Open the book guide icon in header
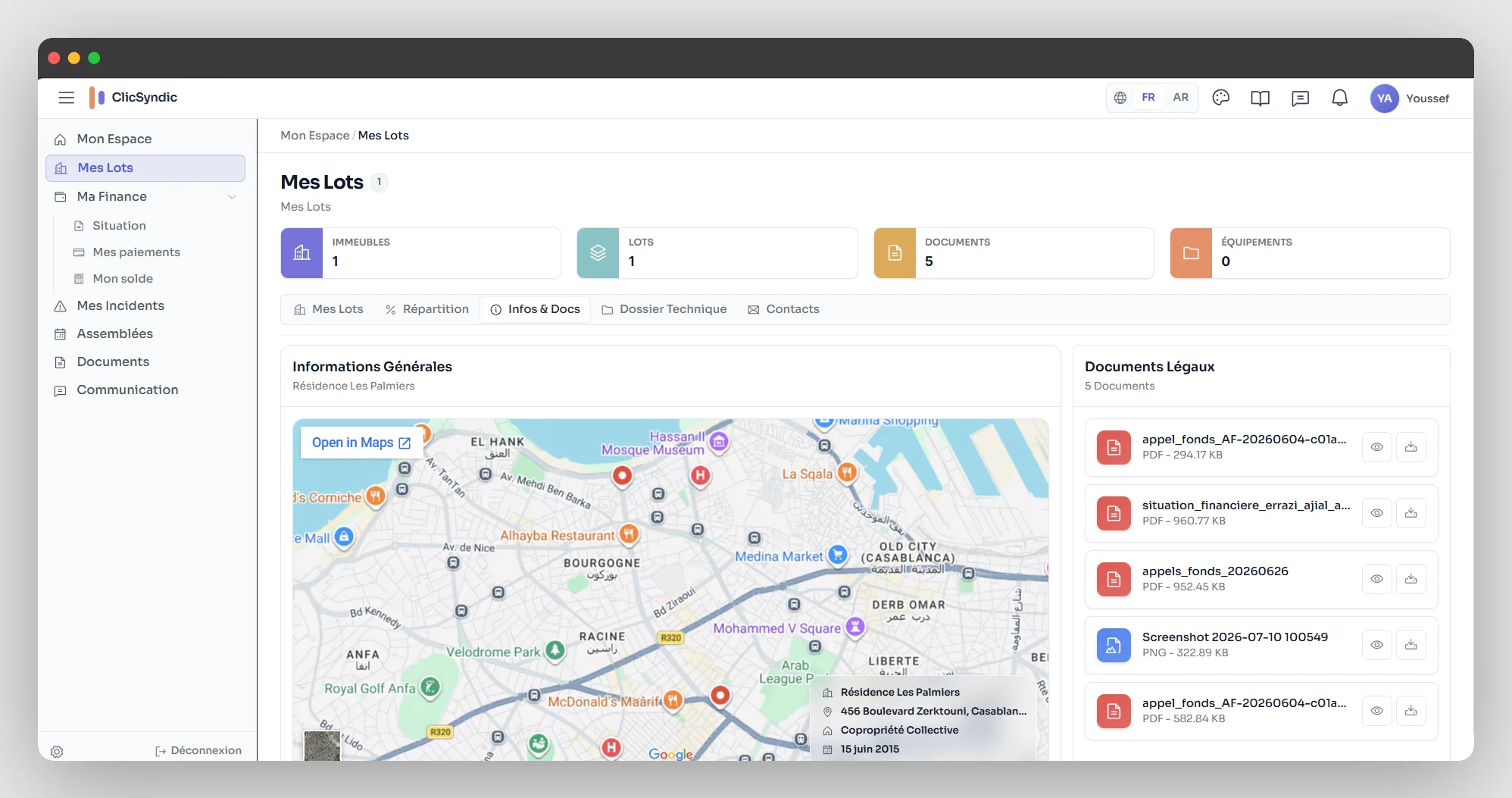Screen dimensions: 1512x798 click(x=1261, y=99)
